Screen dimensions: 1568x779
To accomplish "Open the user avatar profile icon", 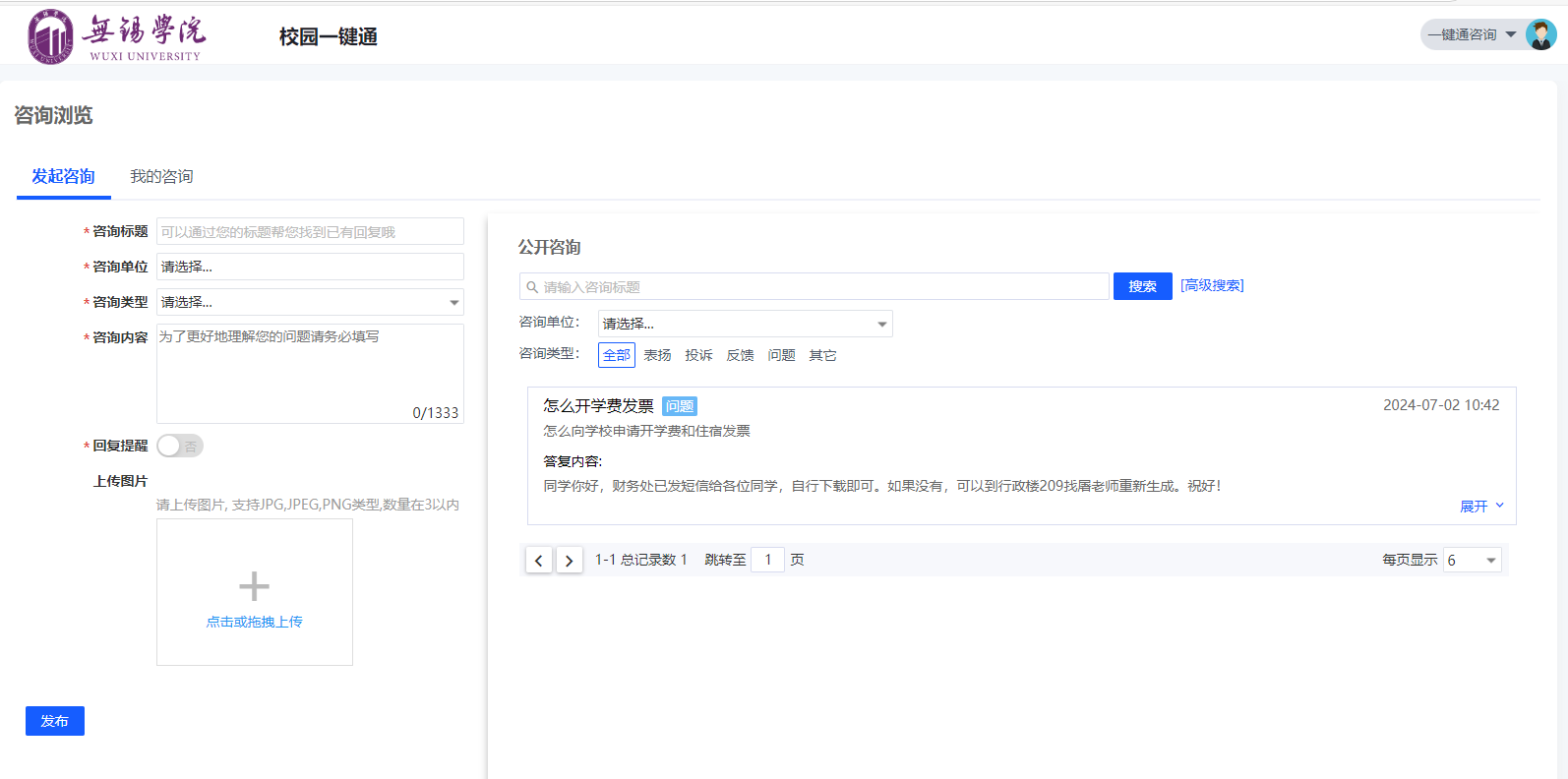I will pos(1540,35).
